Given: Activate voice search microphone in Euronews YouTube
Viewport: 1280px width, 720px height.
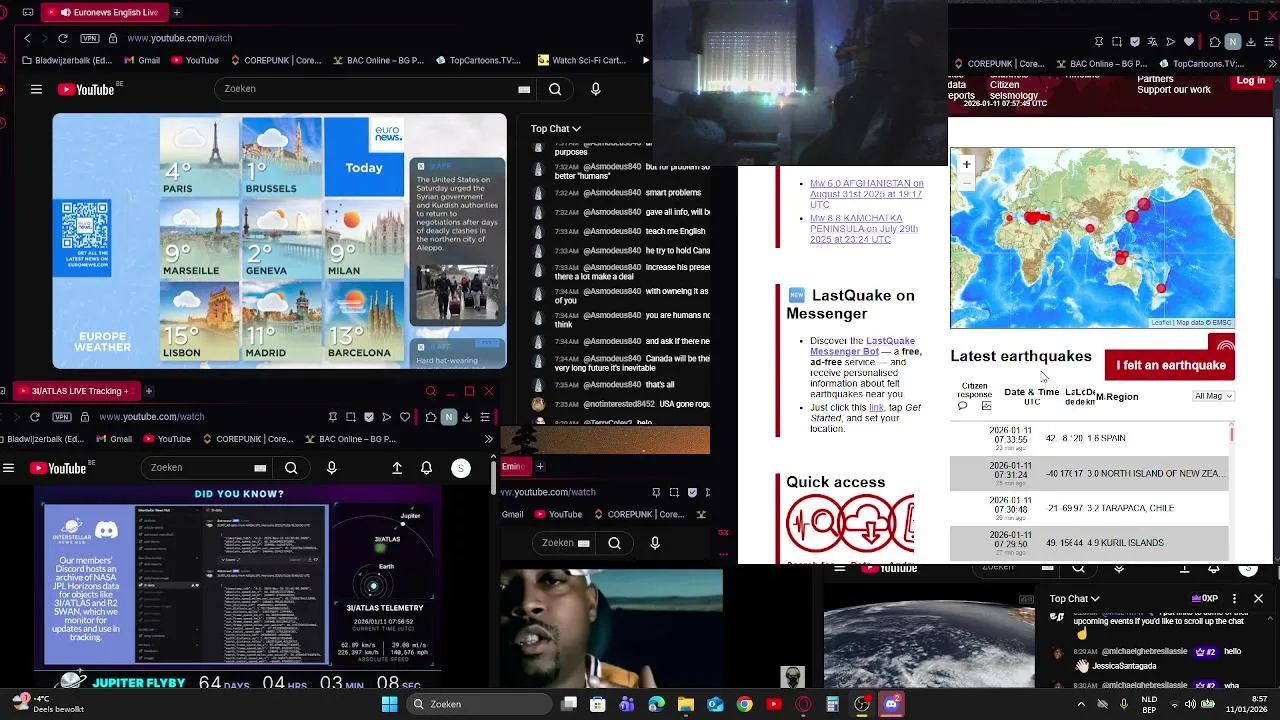Looking at the screenshot, I should [596, 89].
